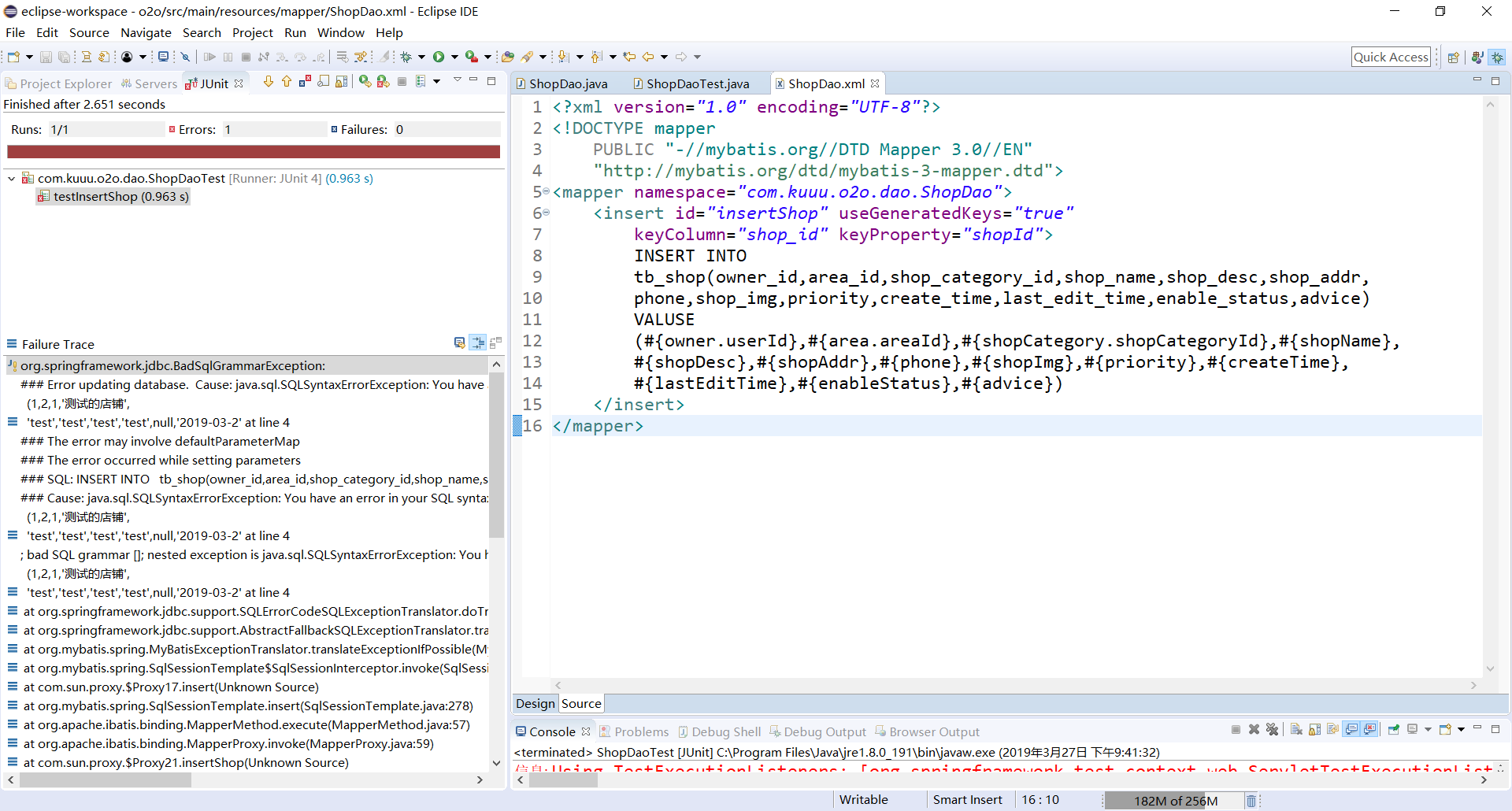The height and width of the screenshot is (811, 1512).
Task: Open the test run history dropdown
Action: (x=436, y=82)
